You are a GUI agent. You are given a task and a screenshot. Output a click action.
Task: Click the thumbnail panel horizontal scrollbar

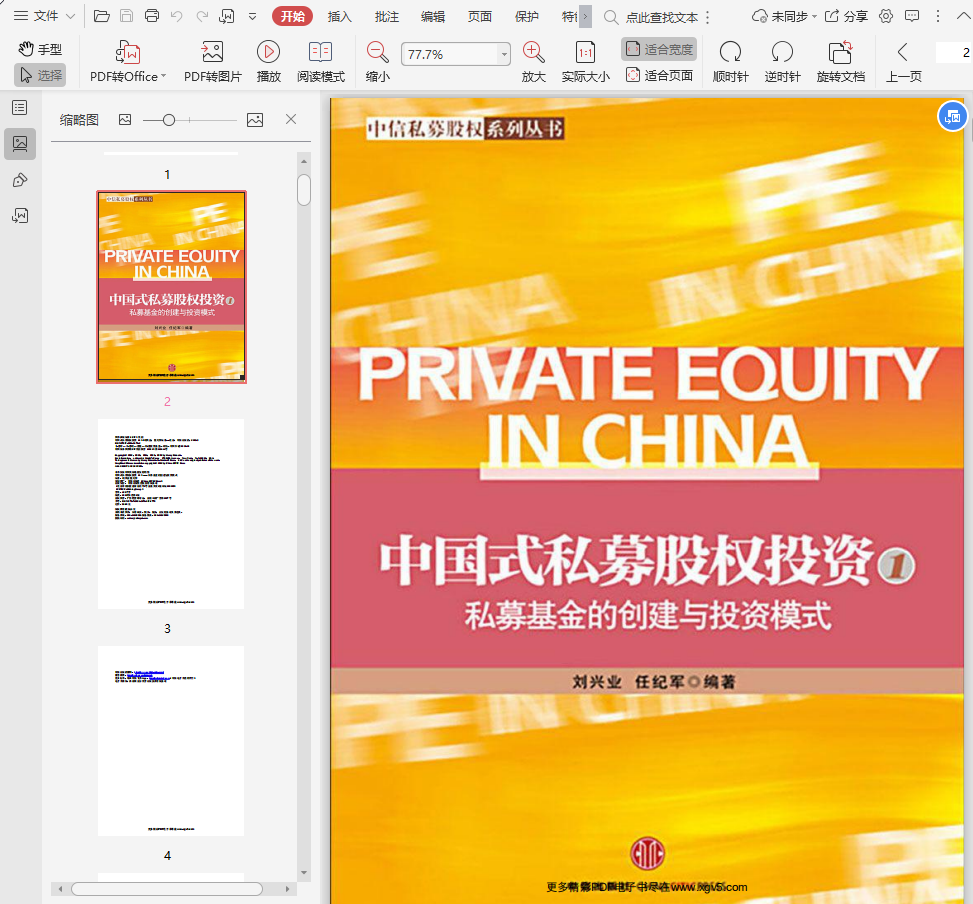point(167,889)
